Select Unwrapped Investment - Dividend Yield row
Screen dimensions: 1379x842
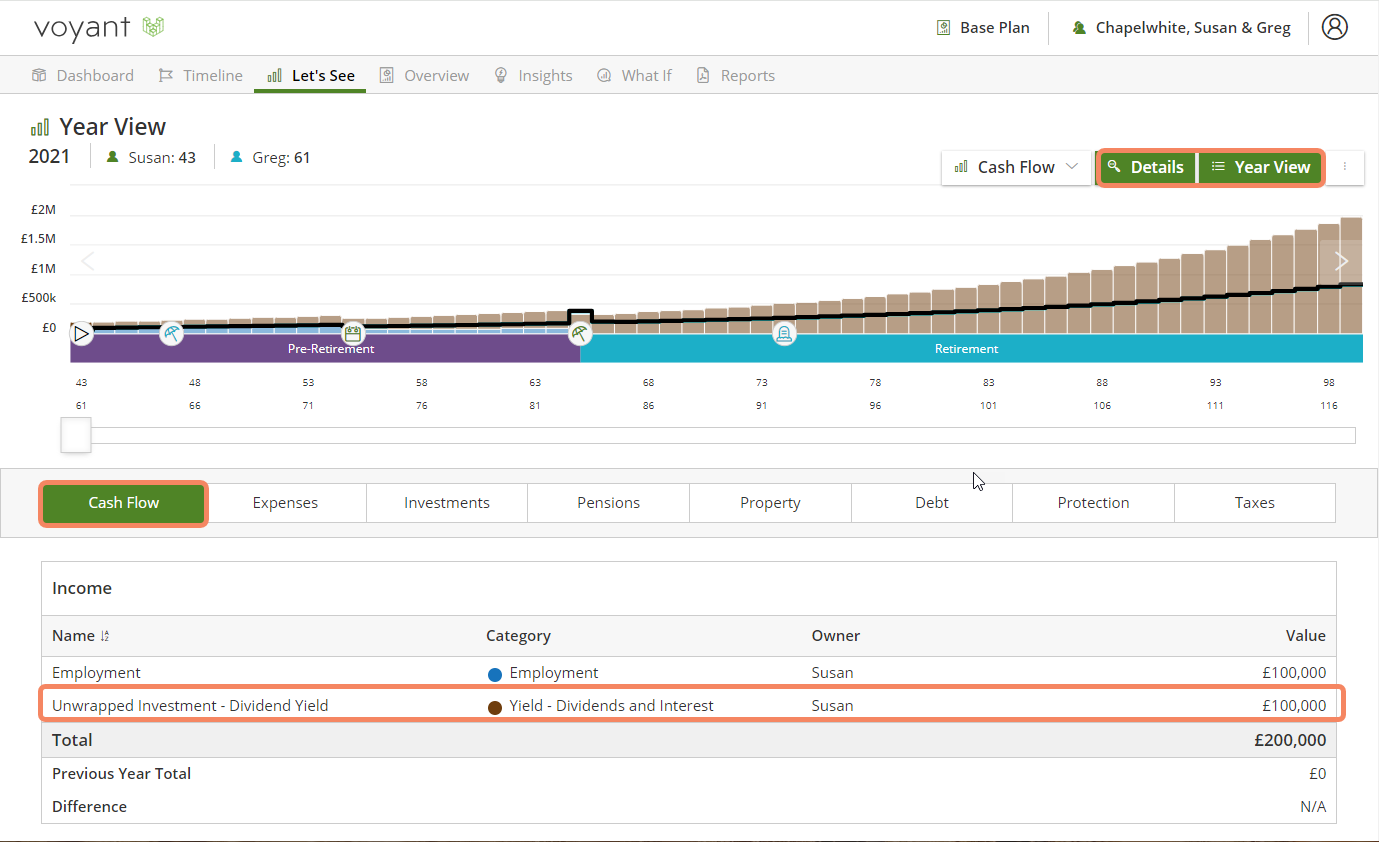[x=690, y=705]
